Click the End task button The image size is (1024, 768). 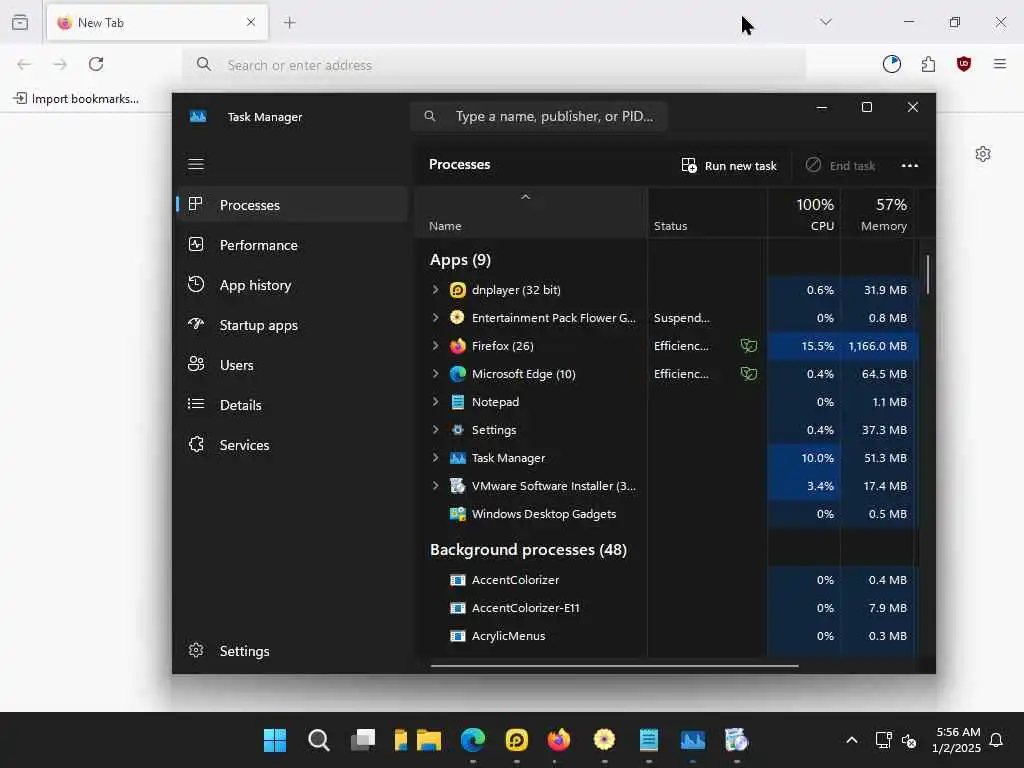coord(840,165)
